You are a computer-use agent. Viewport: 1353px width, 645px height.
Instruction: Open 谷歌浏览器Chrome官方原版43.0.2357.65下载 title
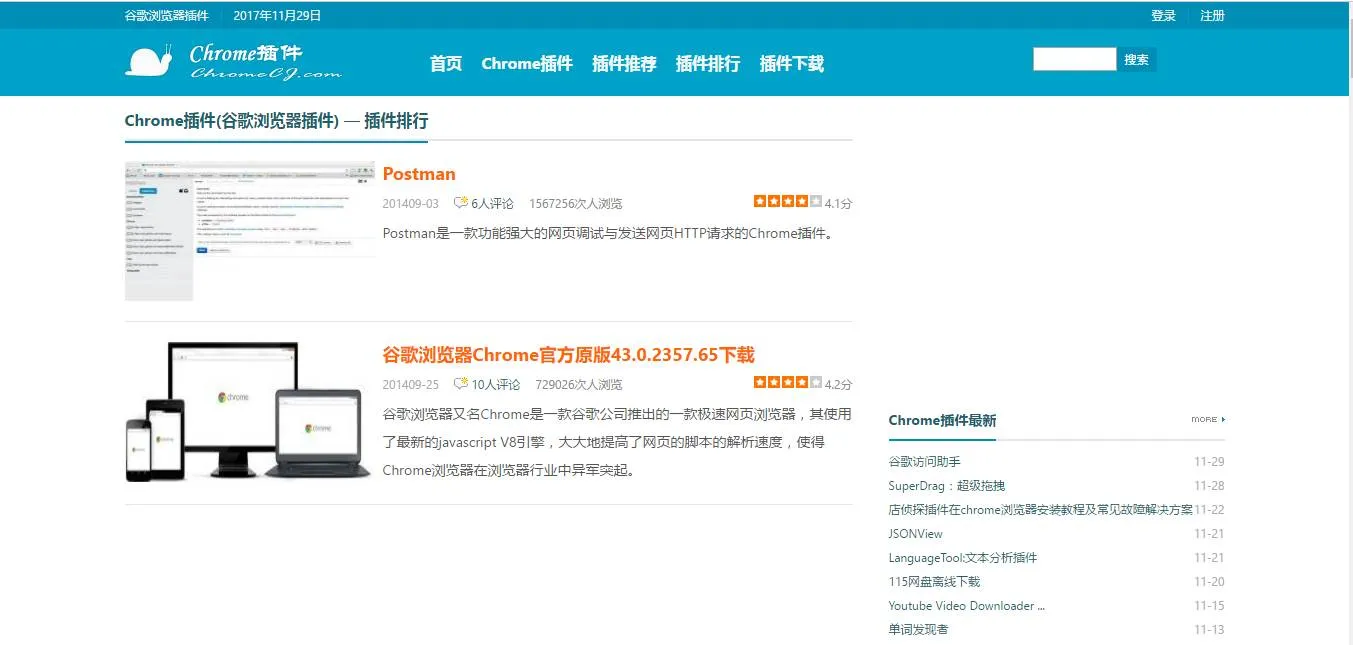568,355
